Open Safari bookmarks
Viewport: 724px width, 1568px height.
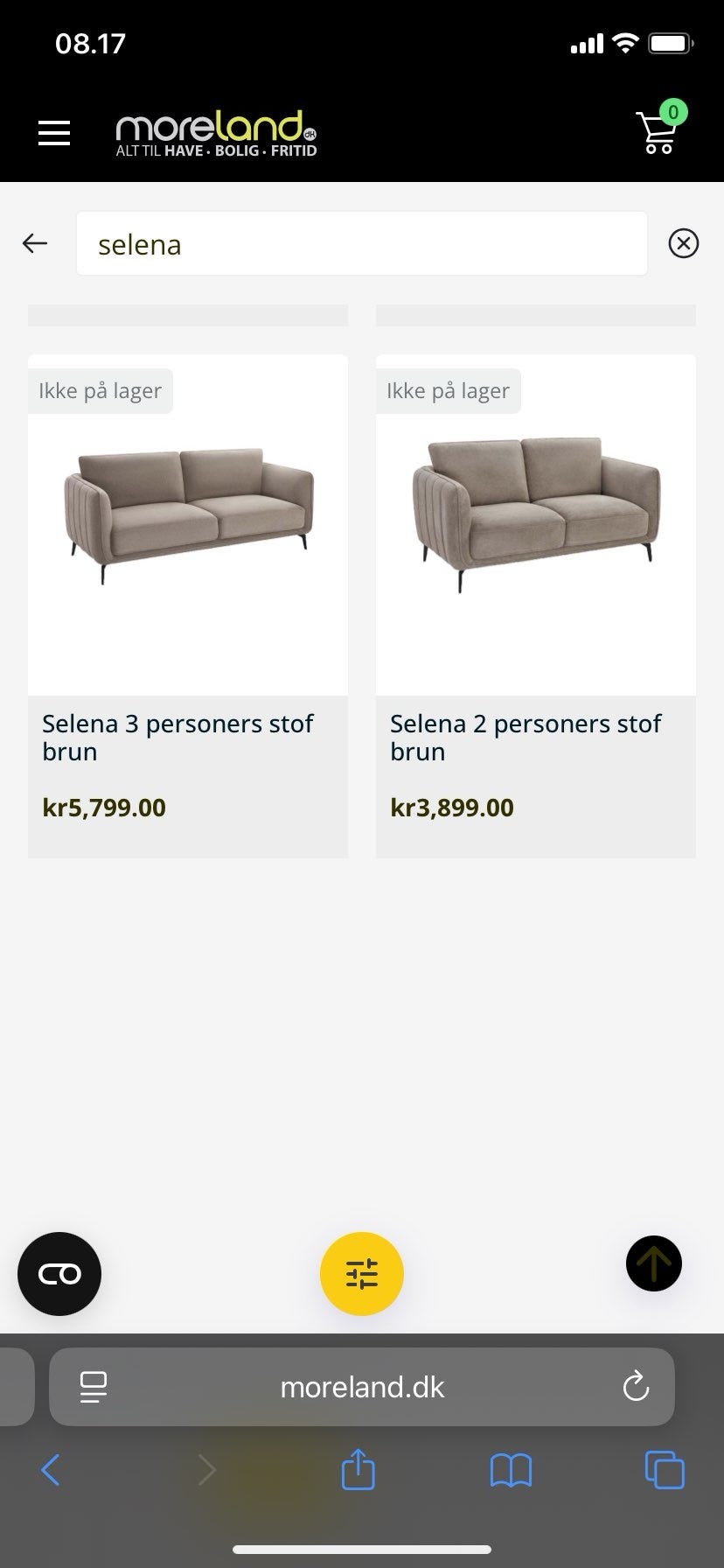pos(511,1470)
